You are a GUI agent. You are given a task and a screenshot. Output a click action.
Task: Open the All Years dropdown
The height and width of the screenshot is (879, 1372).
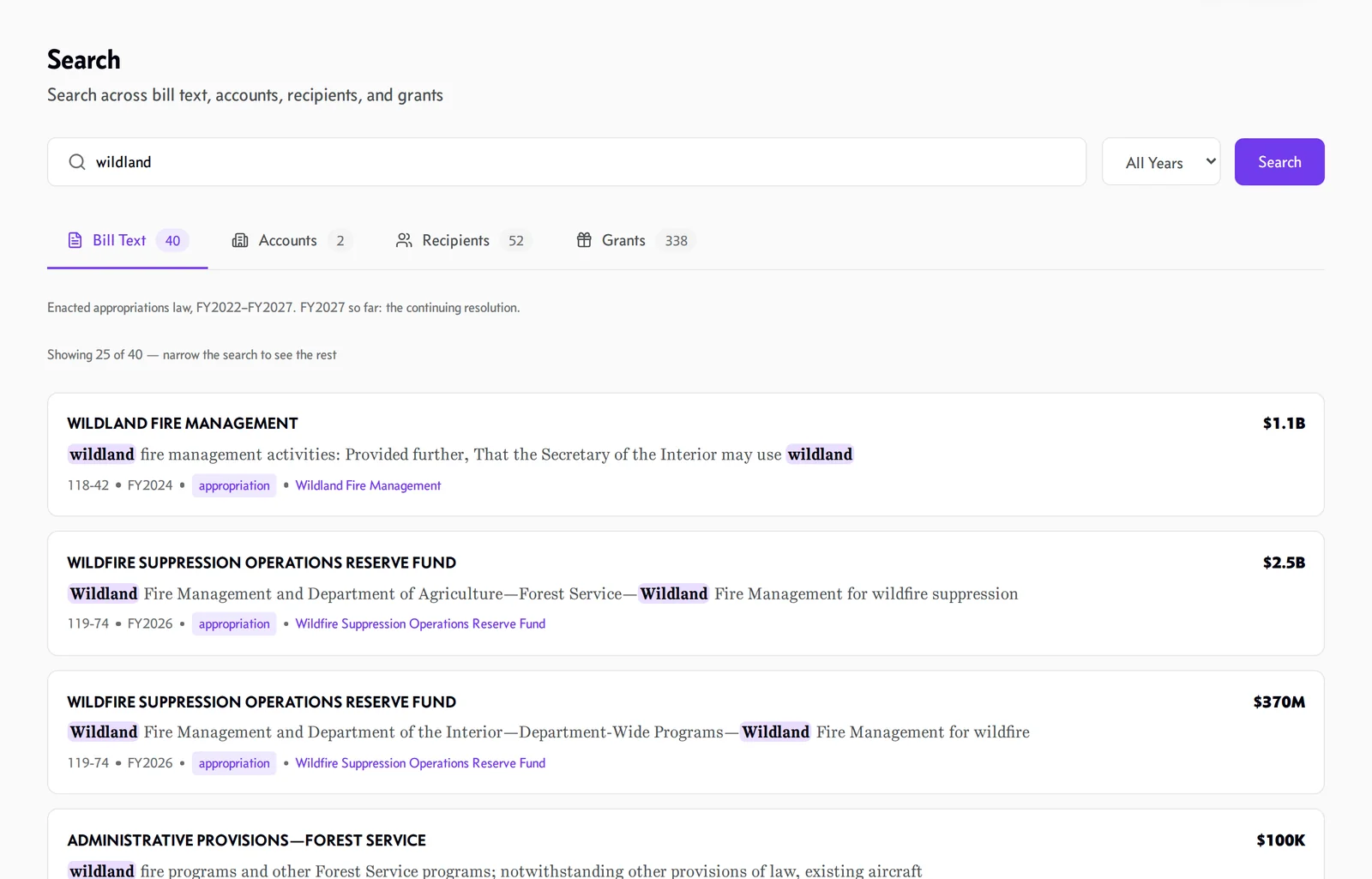[1161, 162]
